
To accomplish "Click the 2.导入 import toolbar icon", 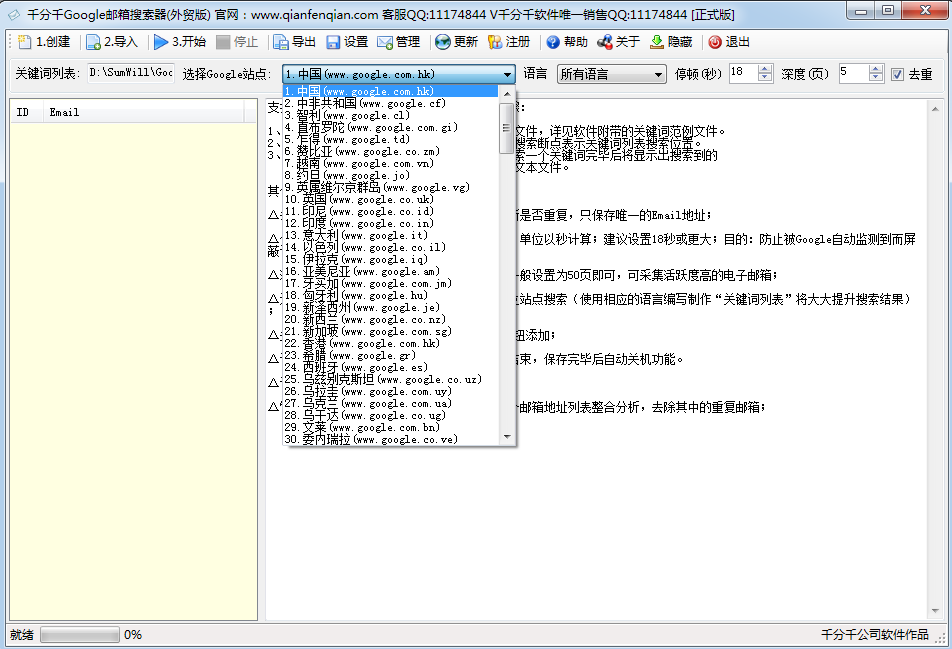I will [93, 42].
